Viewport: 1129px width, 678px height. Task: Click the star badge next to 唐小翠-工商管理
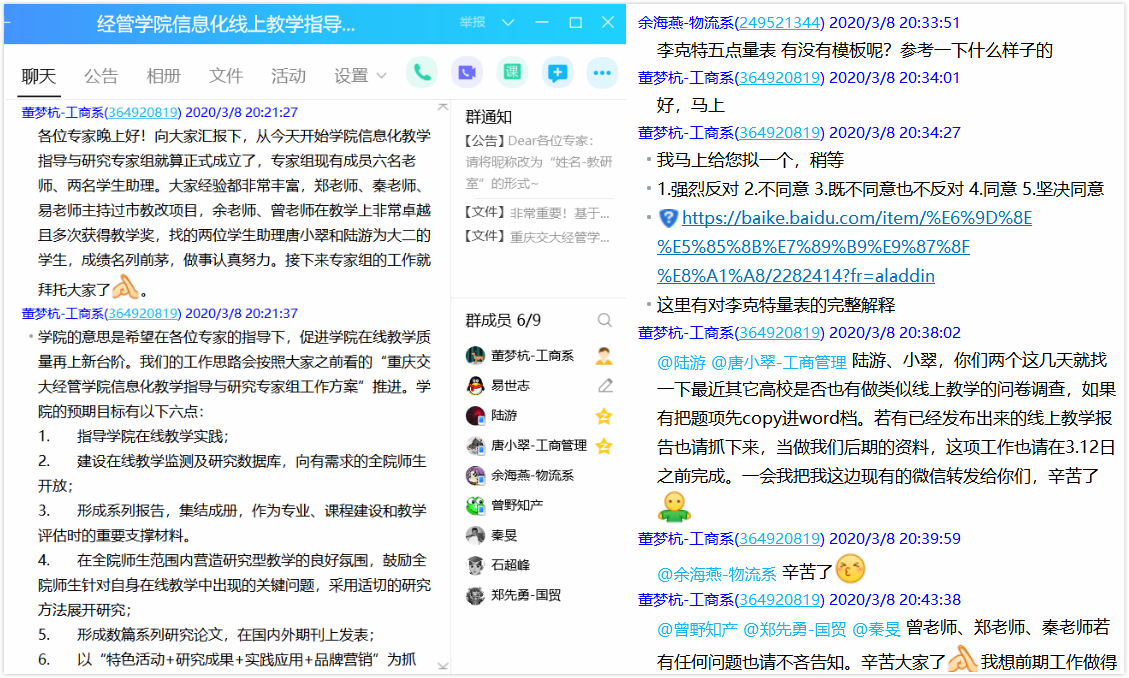pos(604,446)
